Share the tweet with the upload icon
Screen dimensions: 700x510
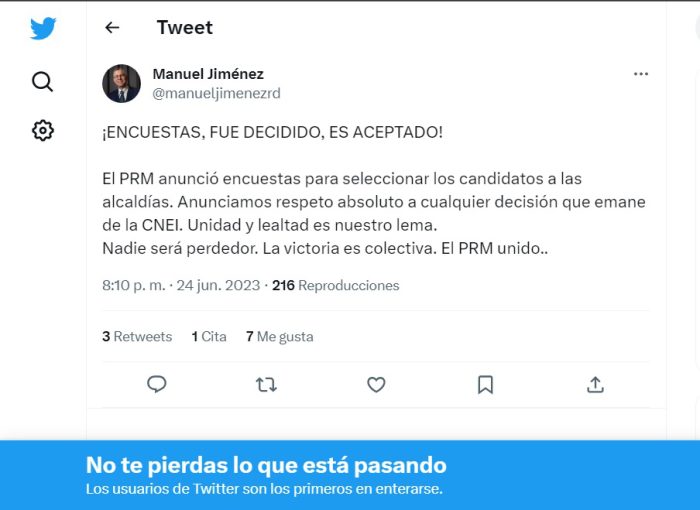click(595, 385)
